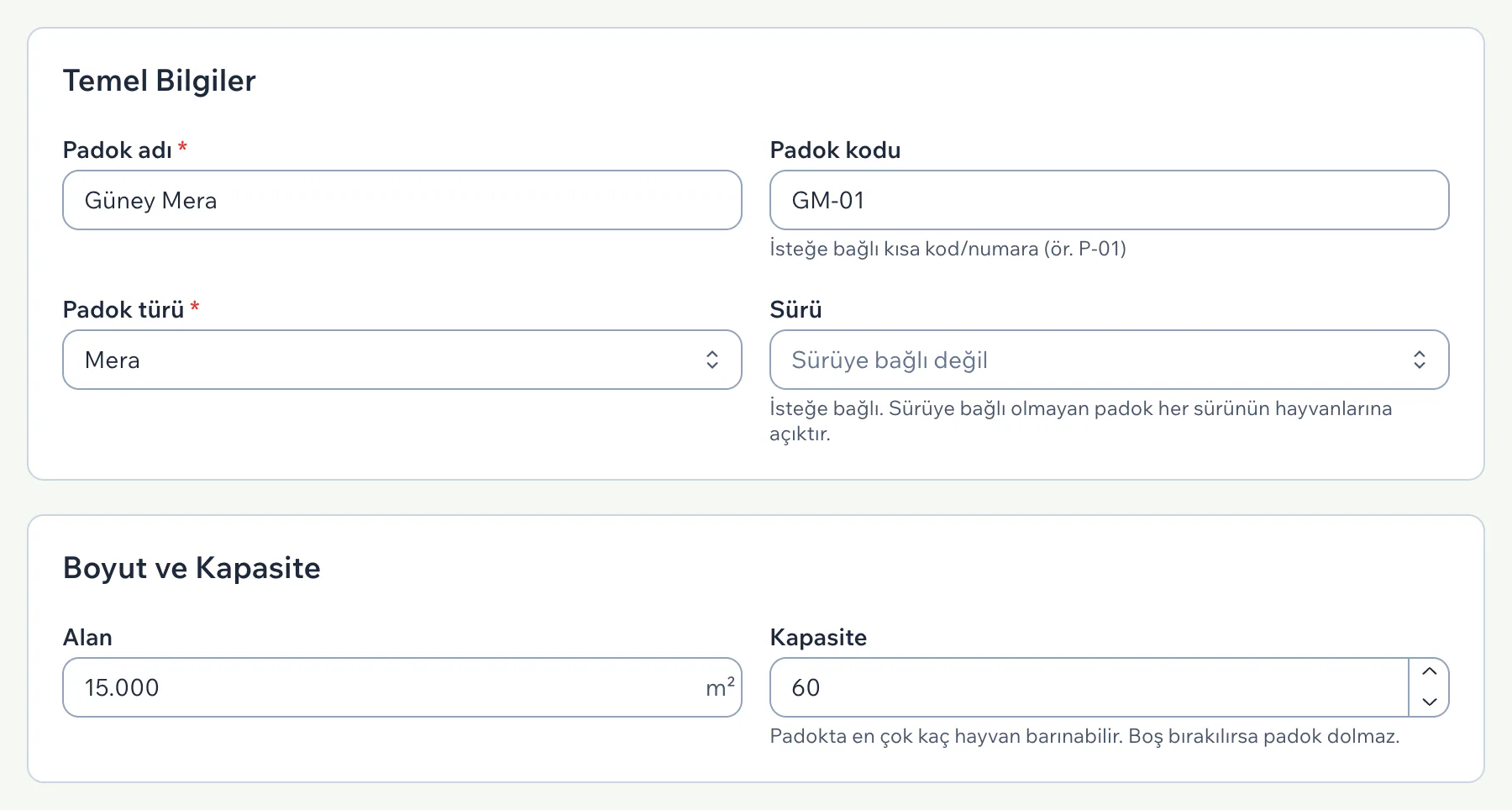The height and width of the screenshot is (810, 1512).
Task: Click the Padok kodu label
Action: pos(835,150)
